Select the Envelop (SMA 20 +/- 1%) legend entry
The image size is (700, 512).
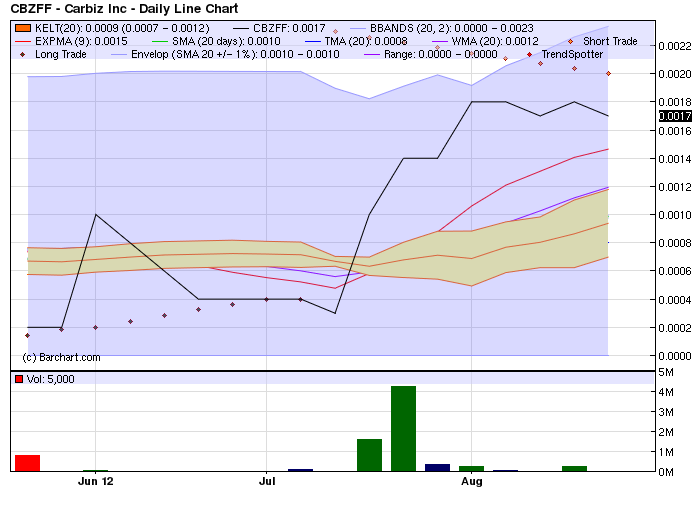(x=225, y=54)
